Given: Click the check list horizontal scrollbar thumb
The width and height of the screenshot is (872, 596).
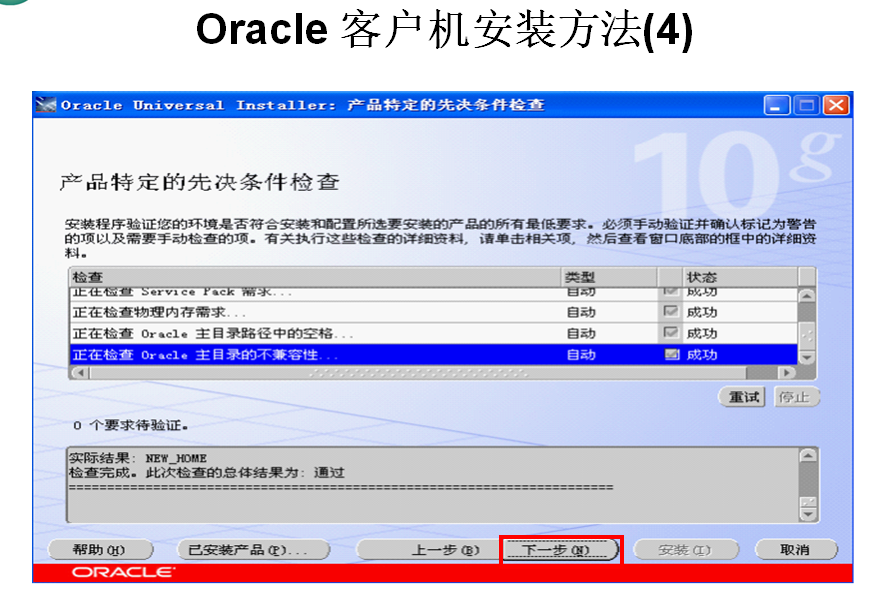Looking at the screenshot, I should click(418, 372).
